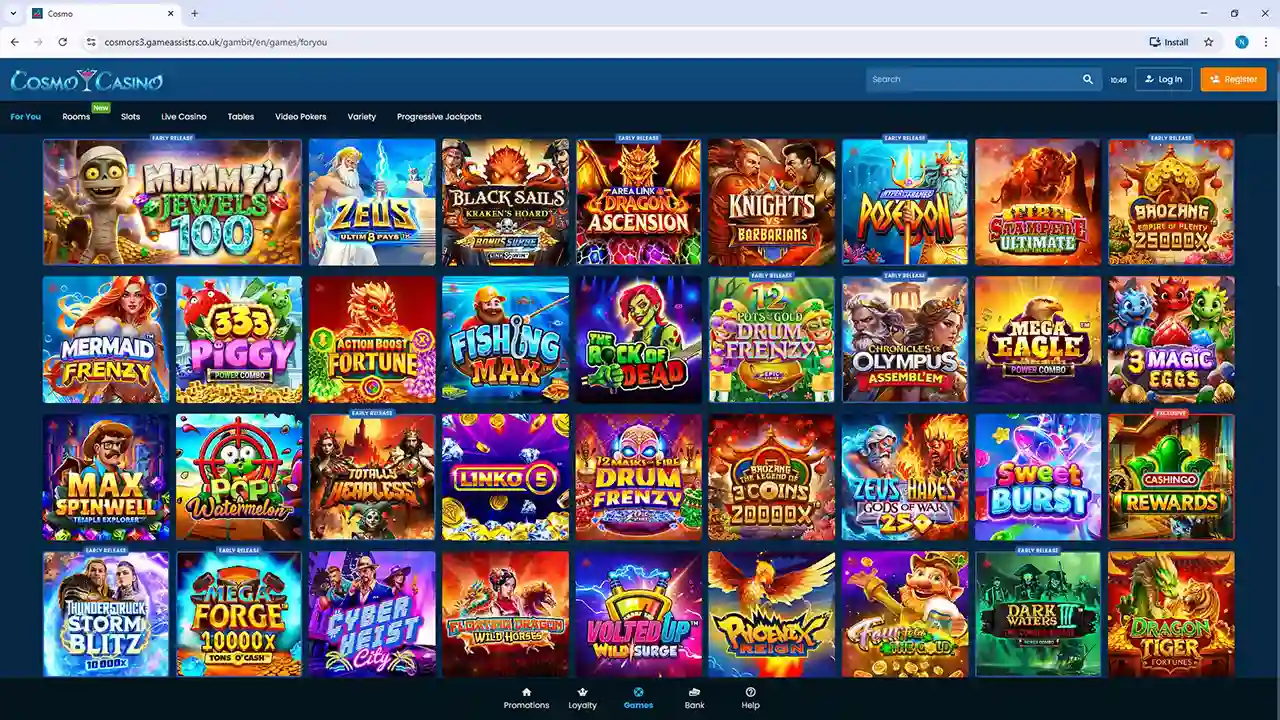This screenshot has height=720, width=1280.
Task: Switch to the Live Casino tab
Action: coord(183,117)
